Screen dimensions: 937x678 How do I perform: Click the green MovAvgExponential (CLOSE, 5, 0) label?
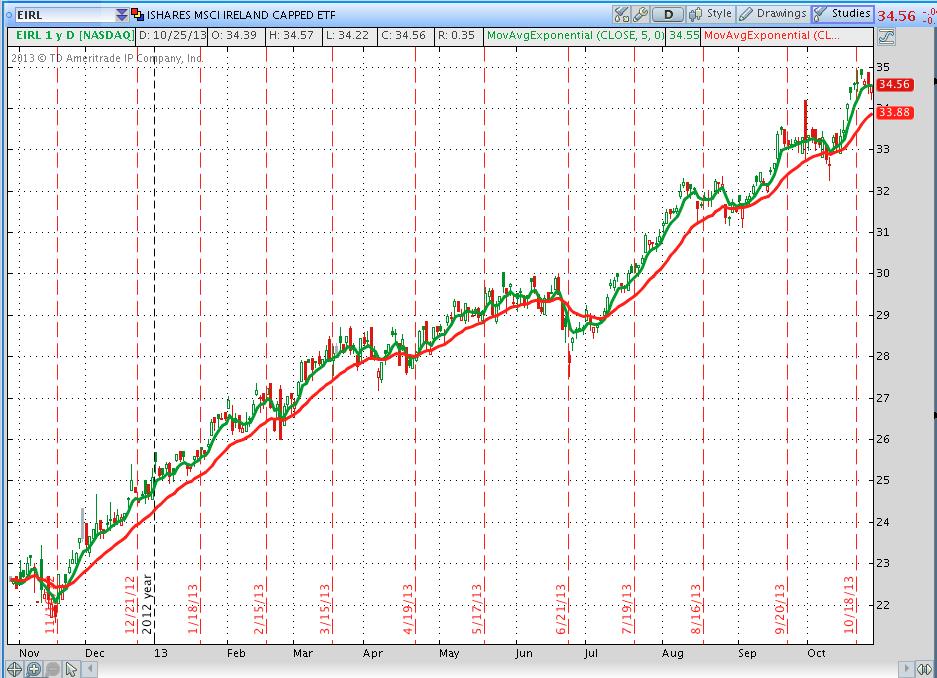pyautogui.click(x=575, y=35)
